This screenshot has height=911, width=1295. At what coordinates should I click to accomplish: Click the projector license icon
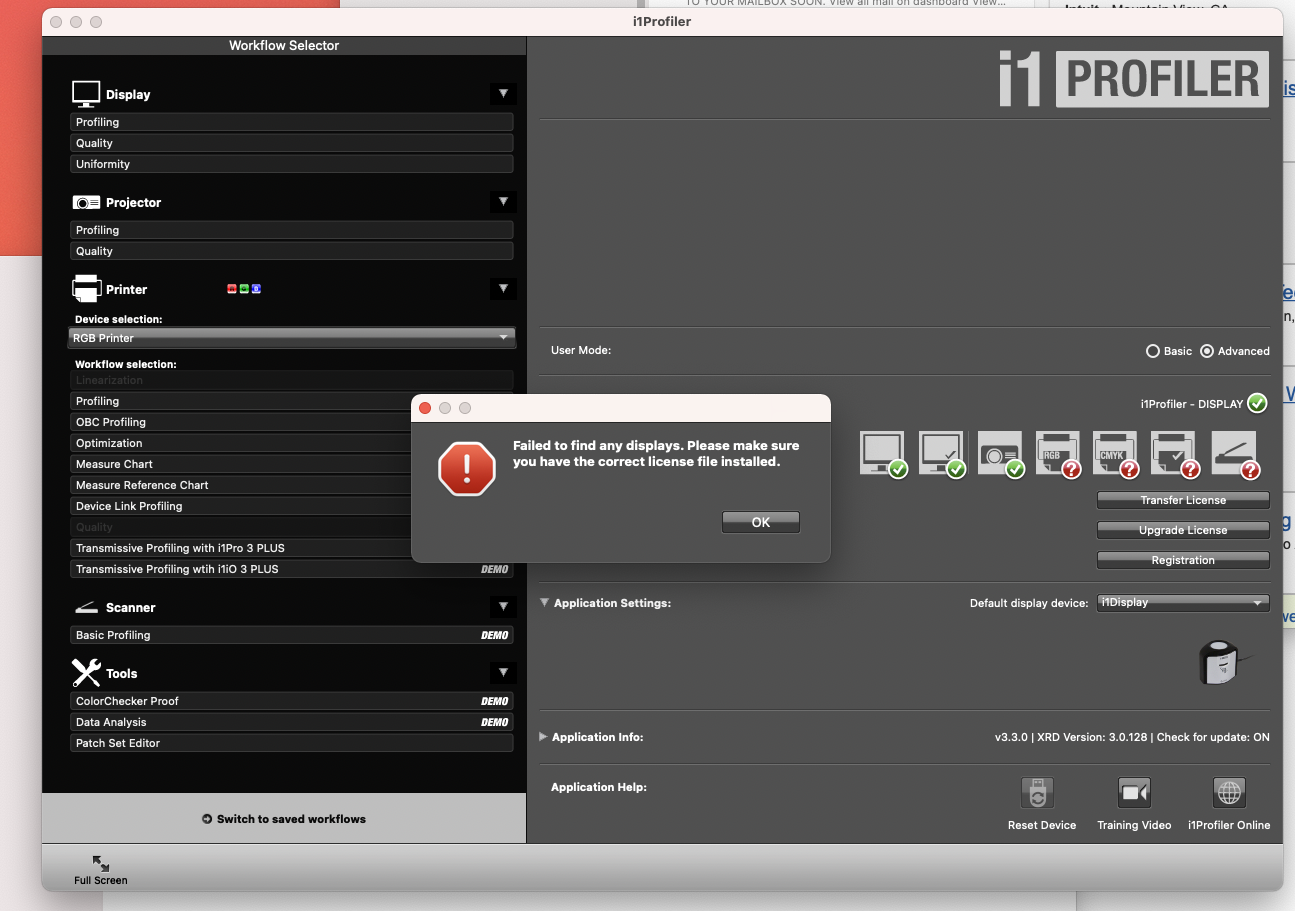click(1000, 453)
